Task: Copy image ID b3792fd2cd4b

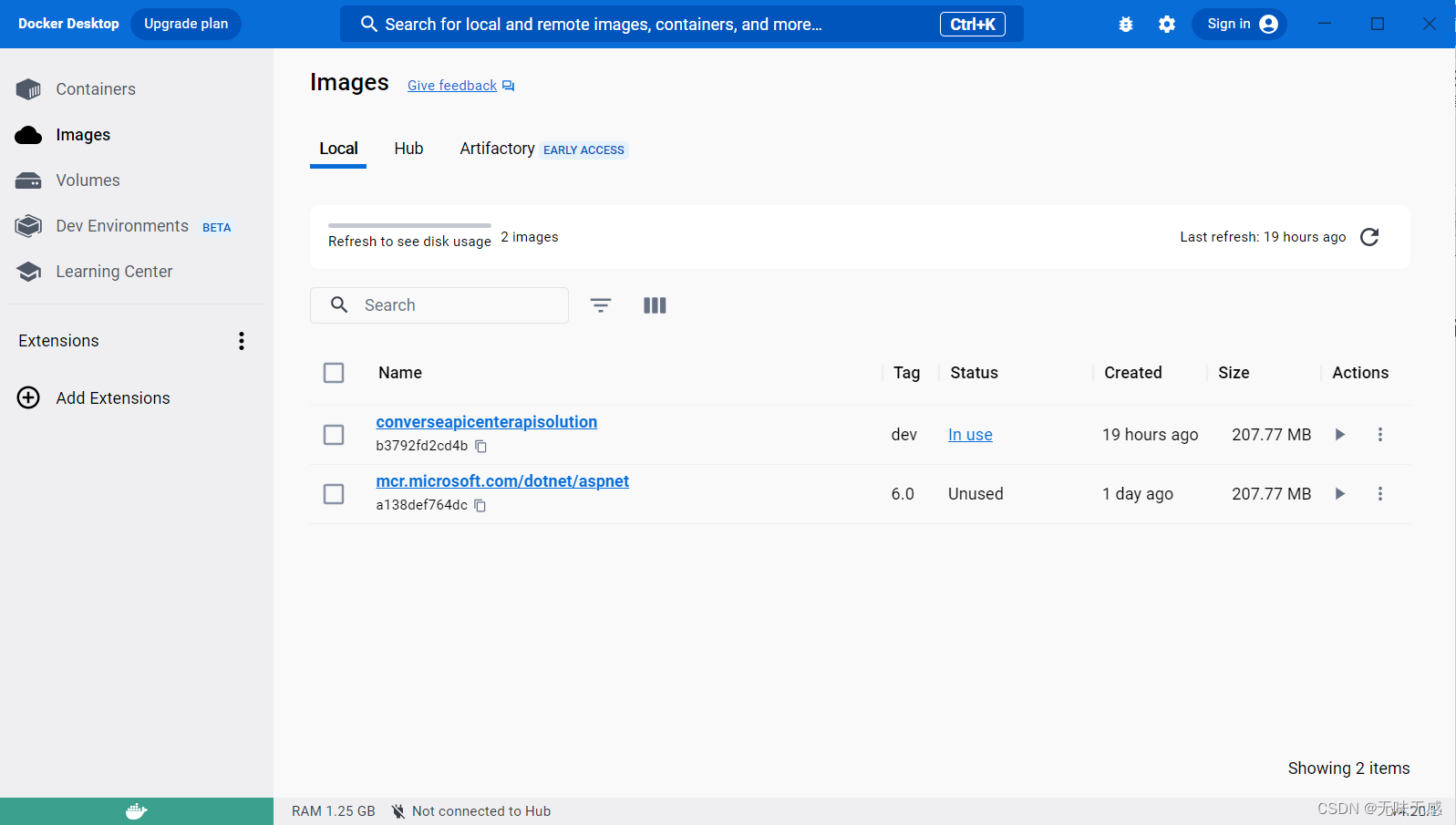Action: 481,447
